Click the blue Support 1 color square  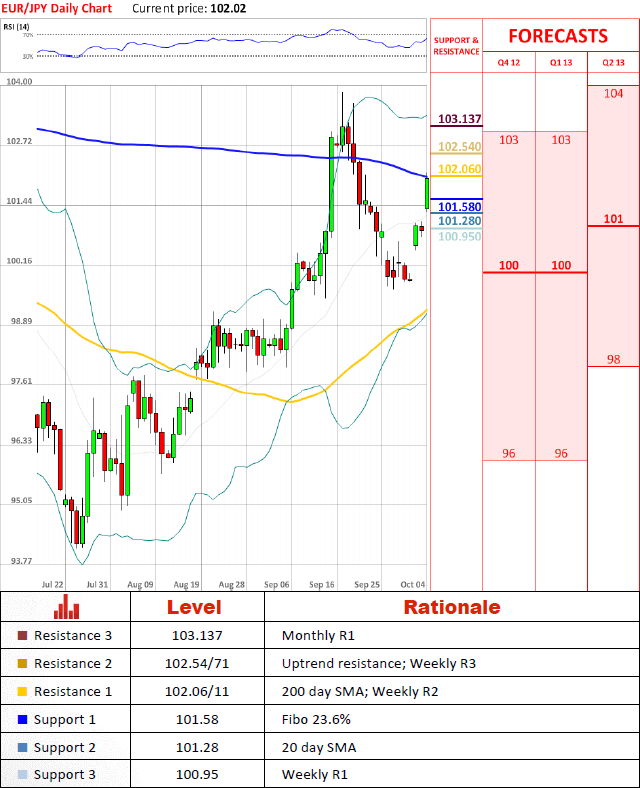pyautogui.click(x=23, y=720)
